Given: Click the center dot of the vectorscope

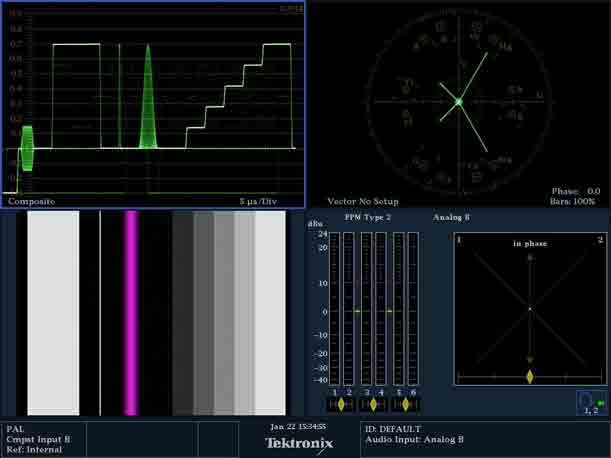Looking at the screenshot, I should (x=459, y=101).
